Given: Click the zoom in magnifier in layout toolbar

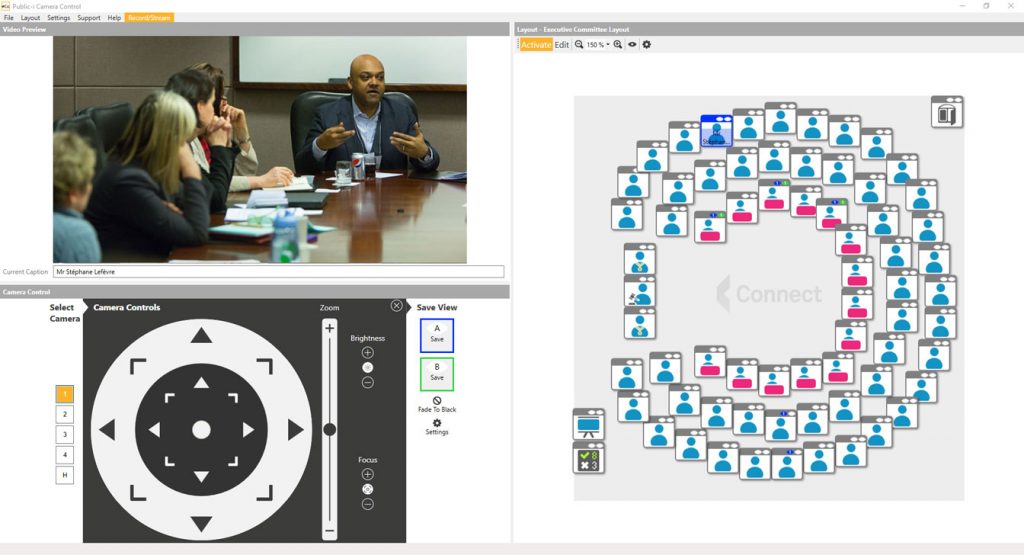Looking at the screenshot, I should (618, 45).
